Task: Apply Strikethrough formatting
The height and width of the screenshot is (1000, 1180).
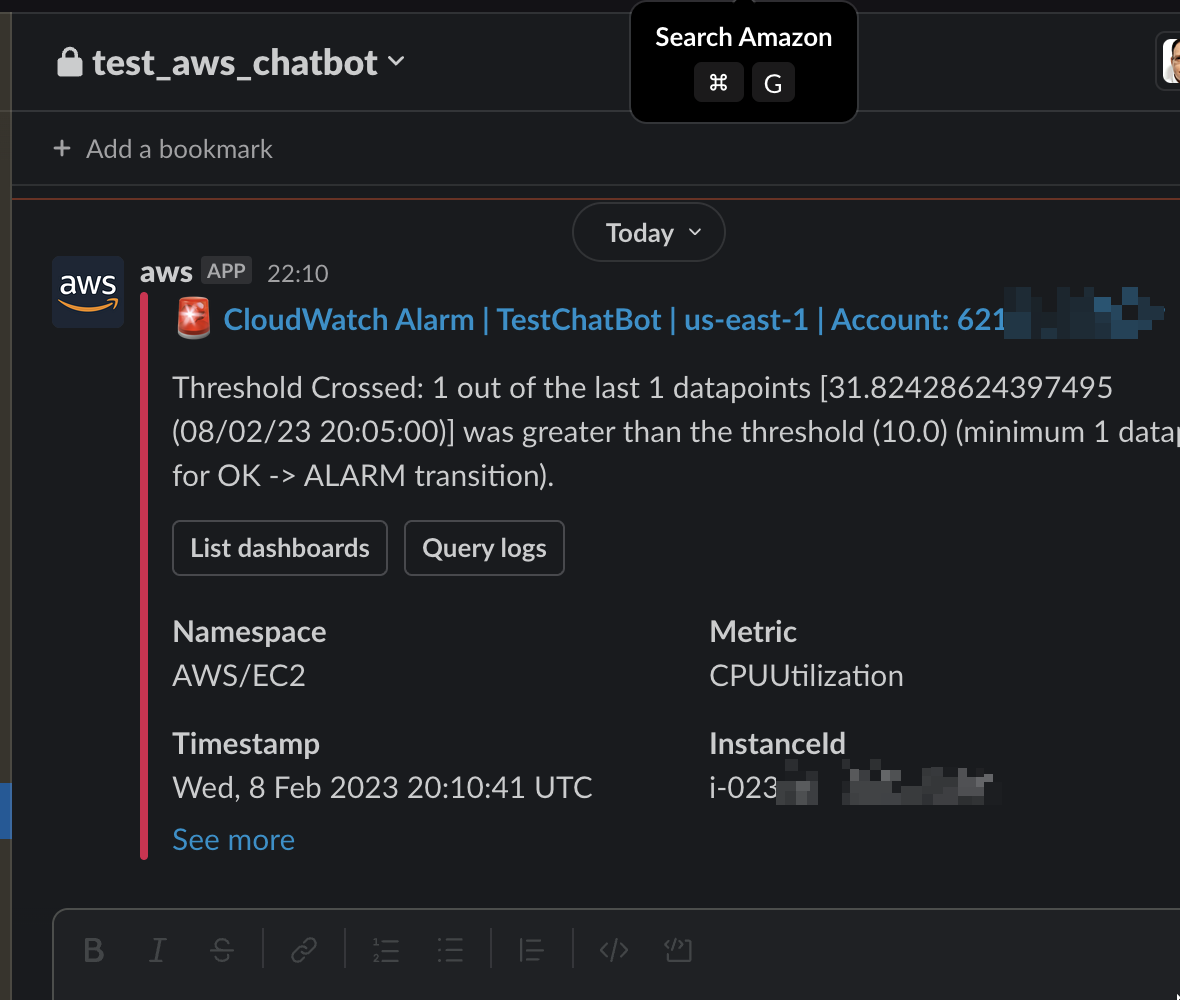Action: 222,950
